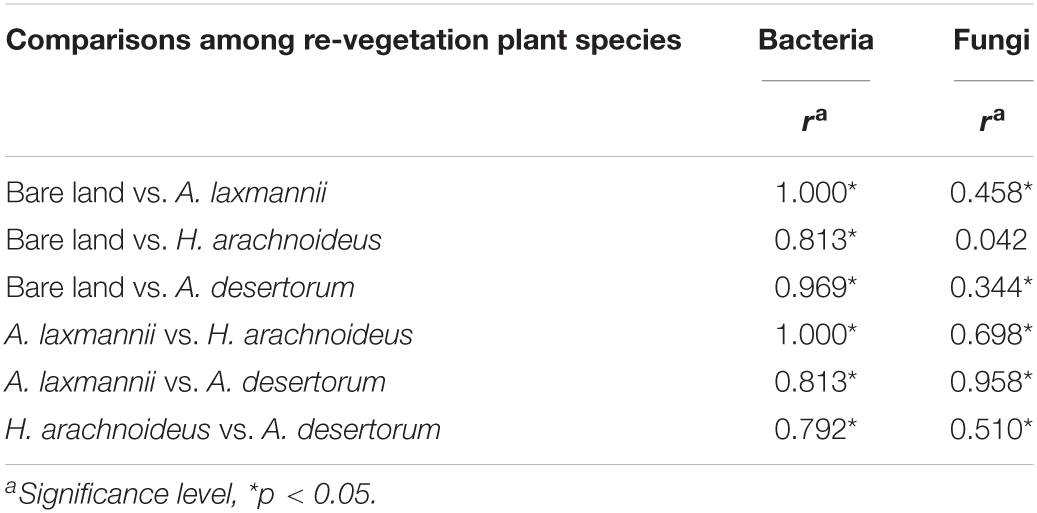Select Bare land vs. H. arachnoideus row

coord(518,240)
